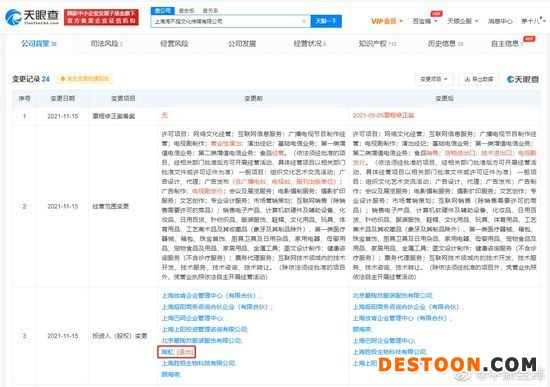This screenshot has height=387, width=550.
Task: Click the yellow alert badge beside 变更记录
Action: (x=85, y=79)
